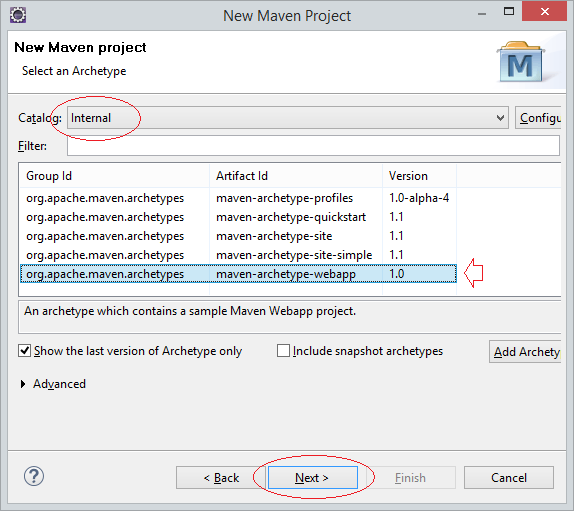The width and height of the screenshot is (574, 511).
Task: Minimize the New Maven Project window
Action: pyautogui.click(x=482, y=14)
